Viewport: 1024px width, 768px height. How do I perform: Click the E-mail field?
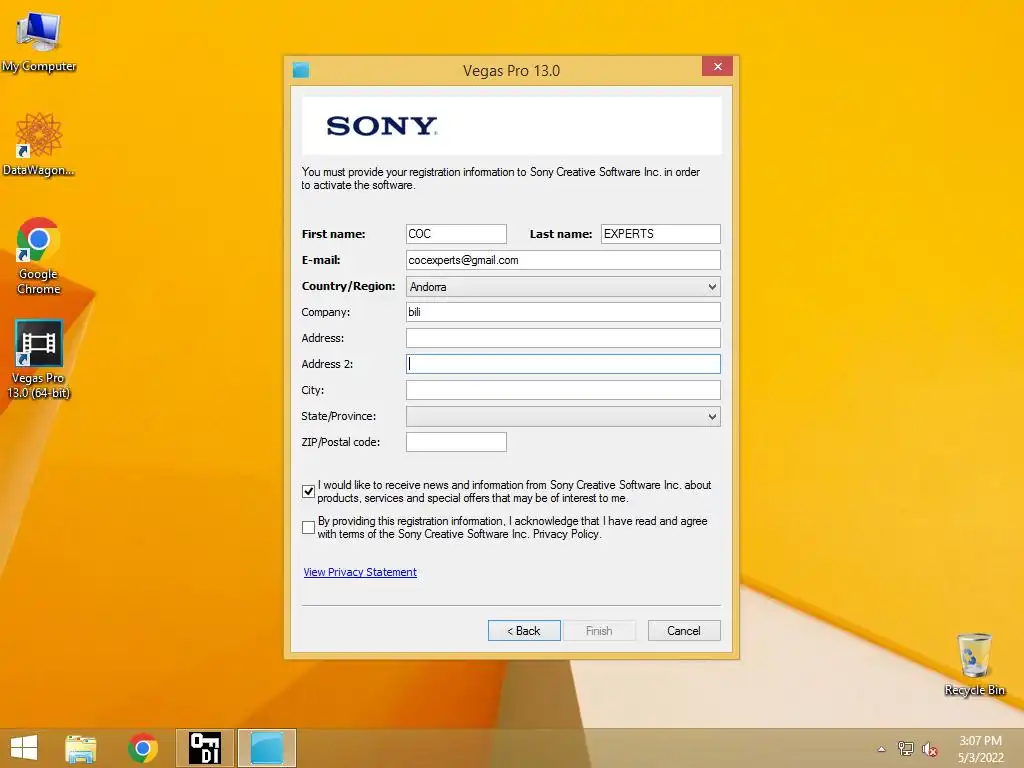[563, 260]
